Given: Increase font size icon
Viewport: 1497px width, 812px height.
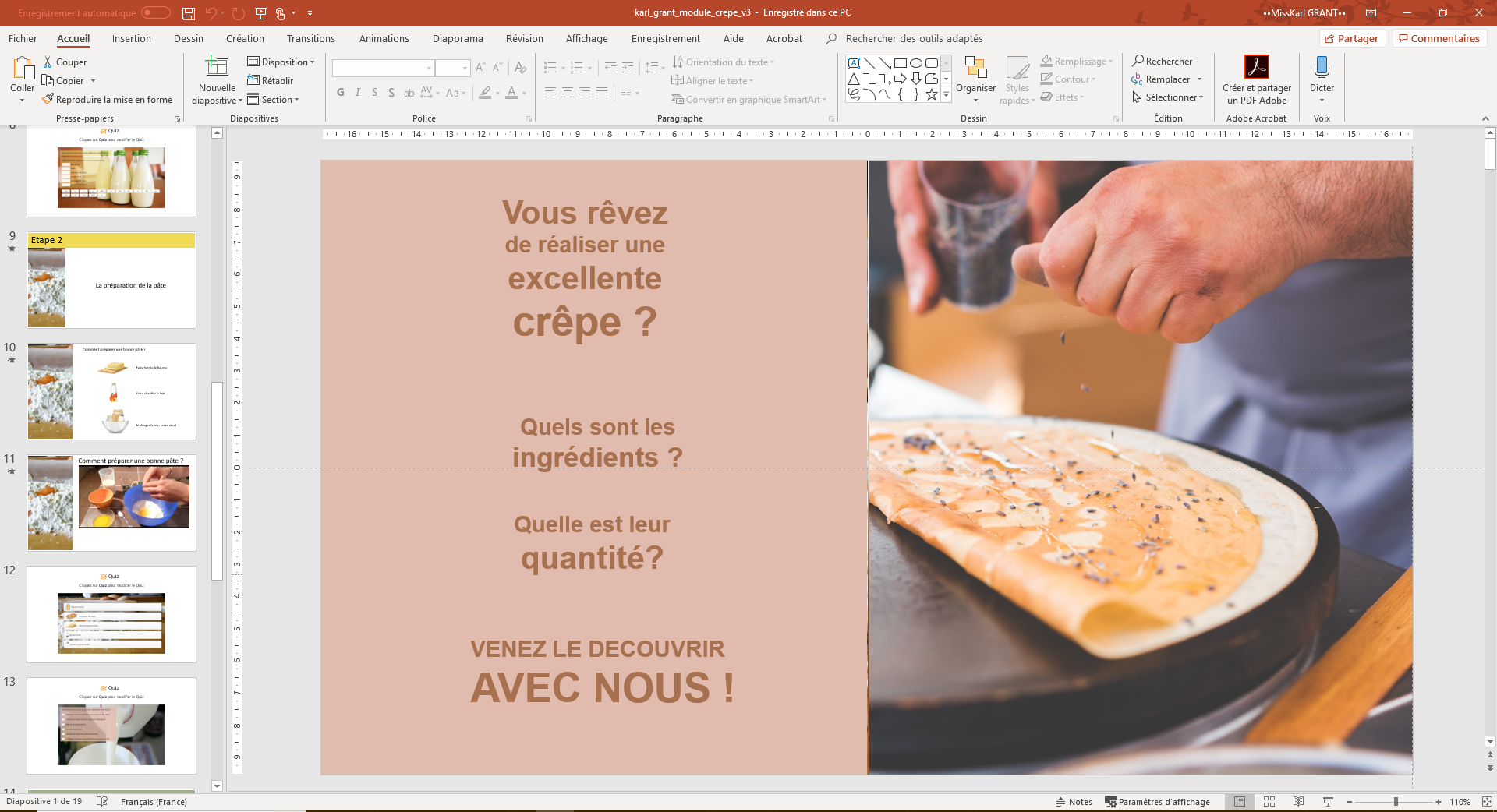Looking at the screenshot, I should [480, 68].
